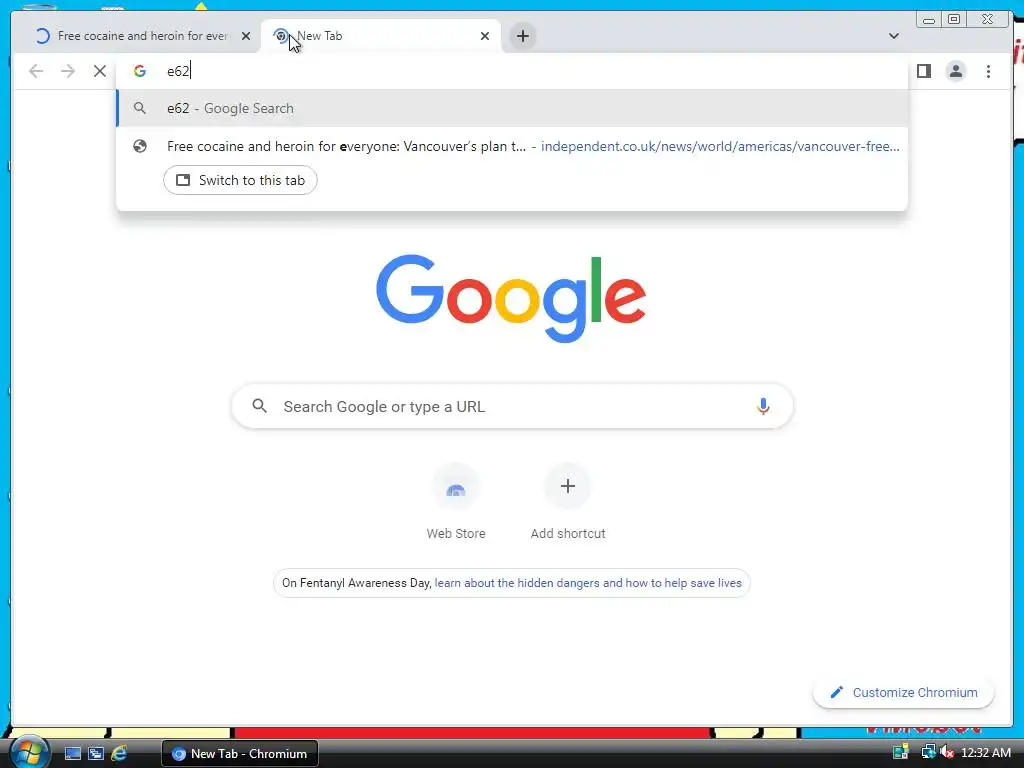The image size is (1024, 768).
Task: Click the muted volume tray icon
Action: point(947,753)
